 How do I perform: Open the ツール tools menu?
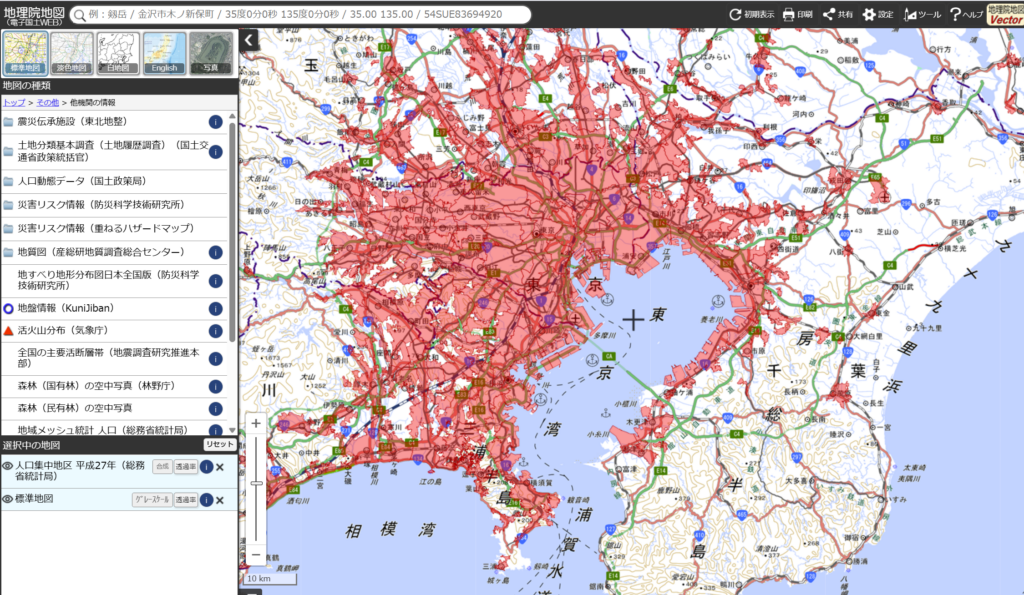[x=922, y=15]
